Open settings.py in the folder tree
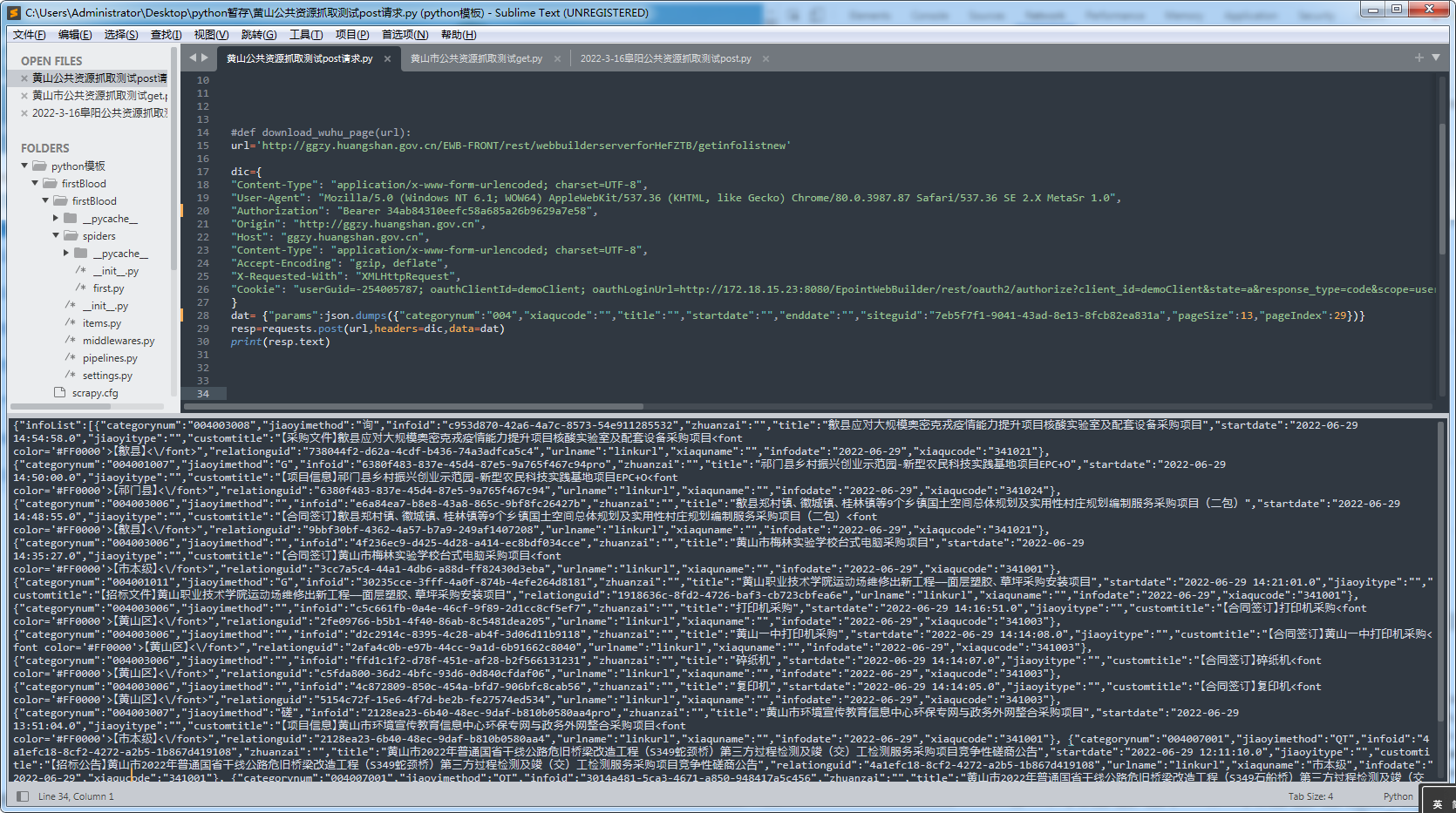 (107, 376)
